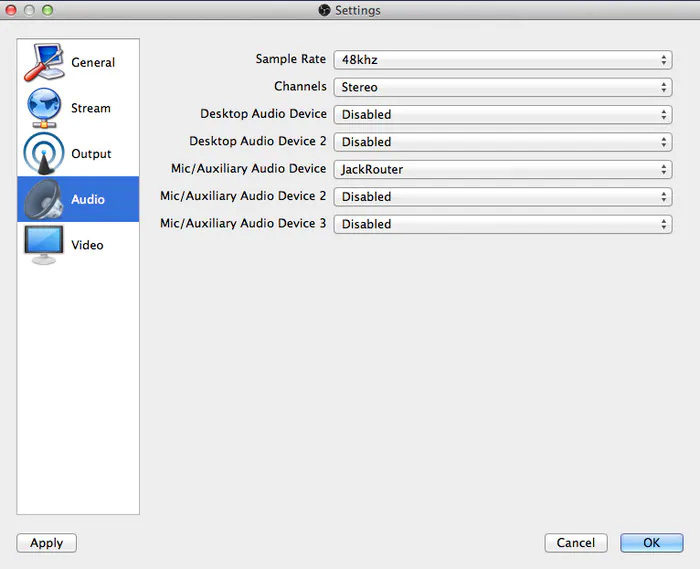
Task: Click the green zoom window button
Action: pos(47,10)
